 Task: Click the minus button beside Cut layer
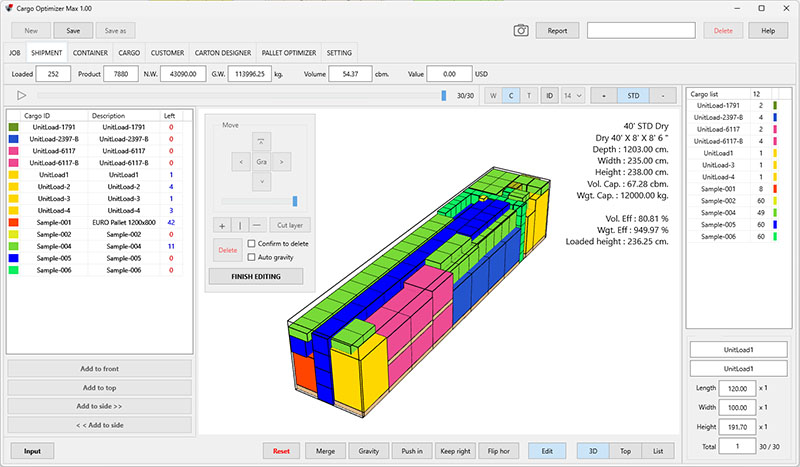[257, 226]
